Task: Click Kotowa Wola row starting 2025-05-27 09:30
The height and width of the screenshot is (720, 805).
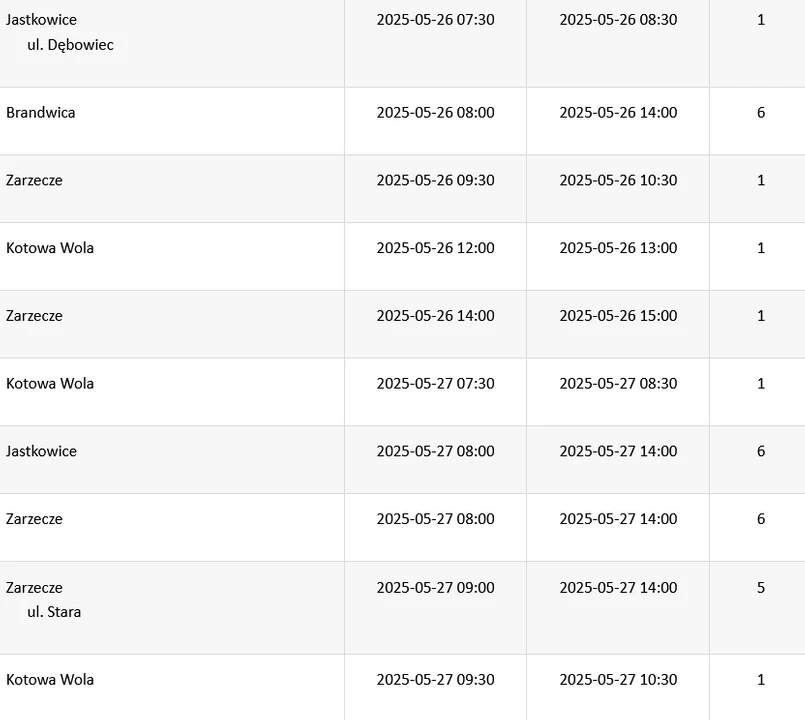Action: (50, 680)
